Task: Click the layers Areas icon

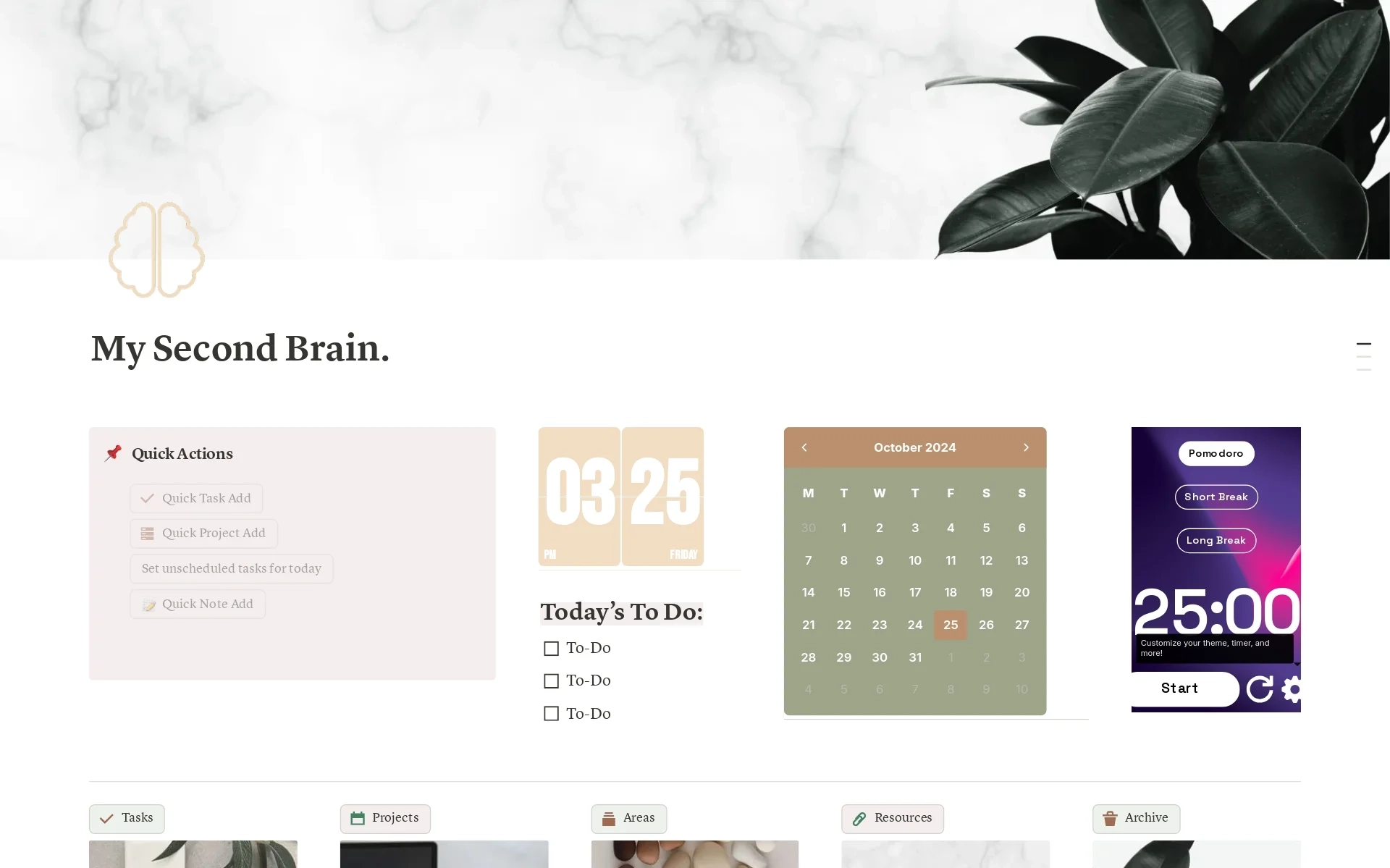Action: pyautogui.click(x=608, y=818)
